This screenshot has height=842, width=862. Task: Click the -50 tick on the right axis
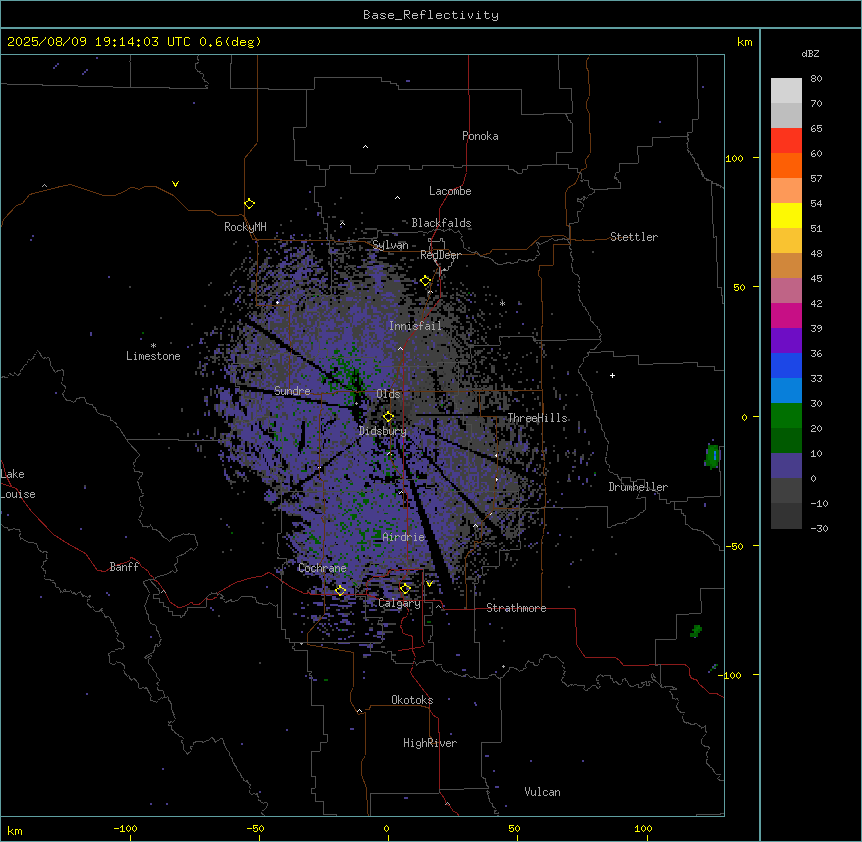(734, 546)
